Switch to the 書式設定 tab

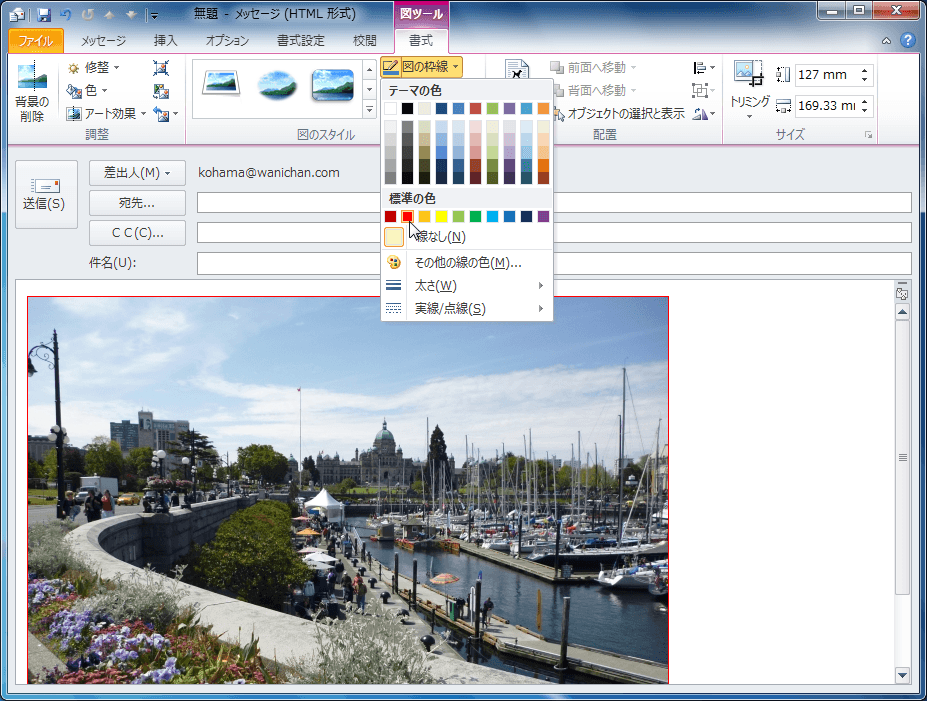click(300, 40)
